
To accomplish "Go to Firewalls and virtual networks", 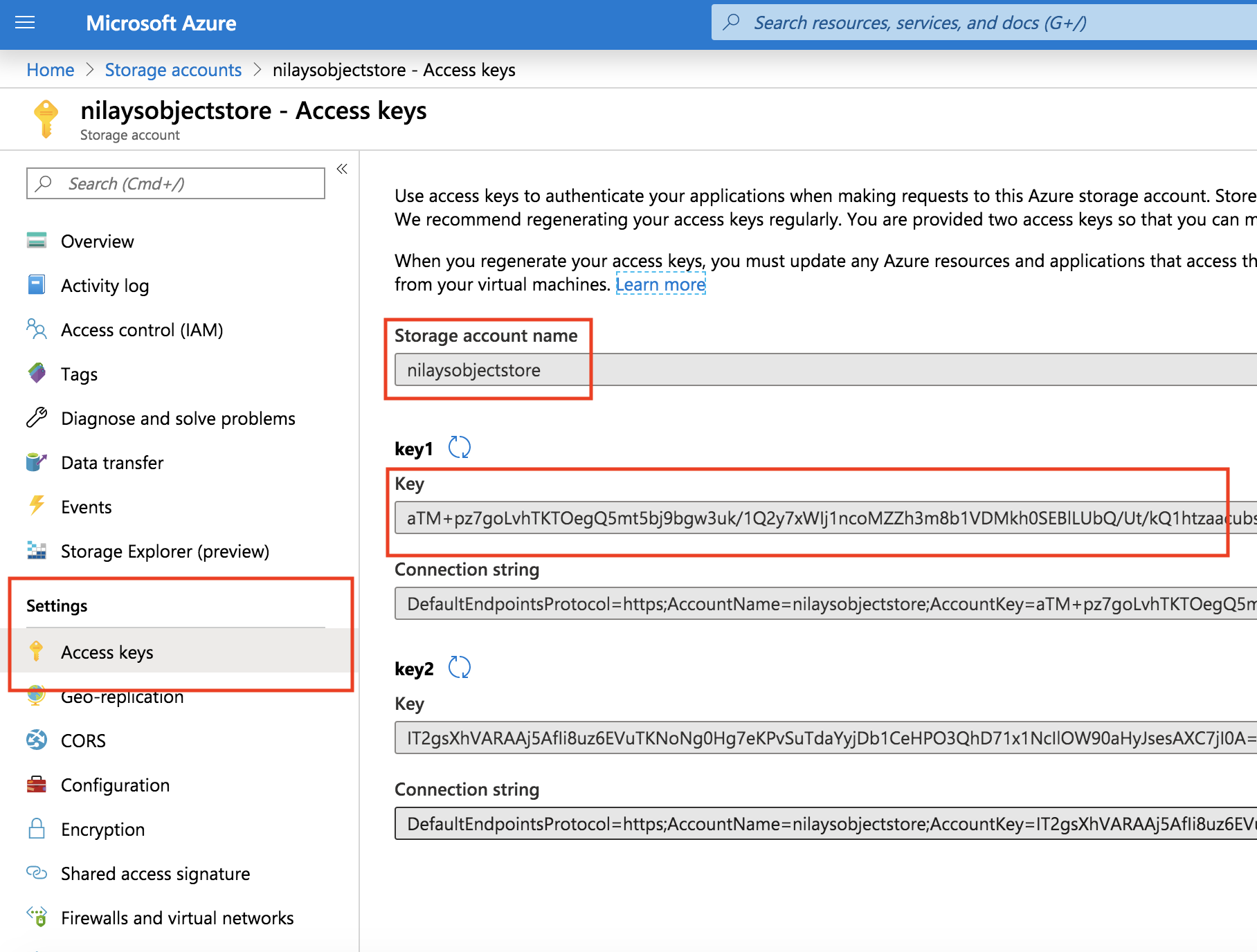I will (x=177, y=918).
